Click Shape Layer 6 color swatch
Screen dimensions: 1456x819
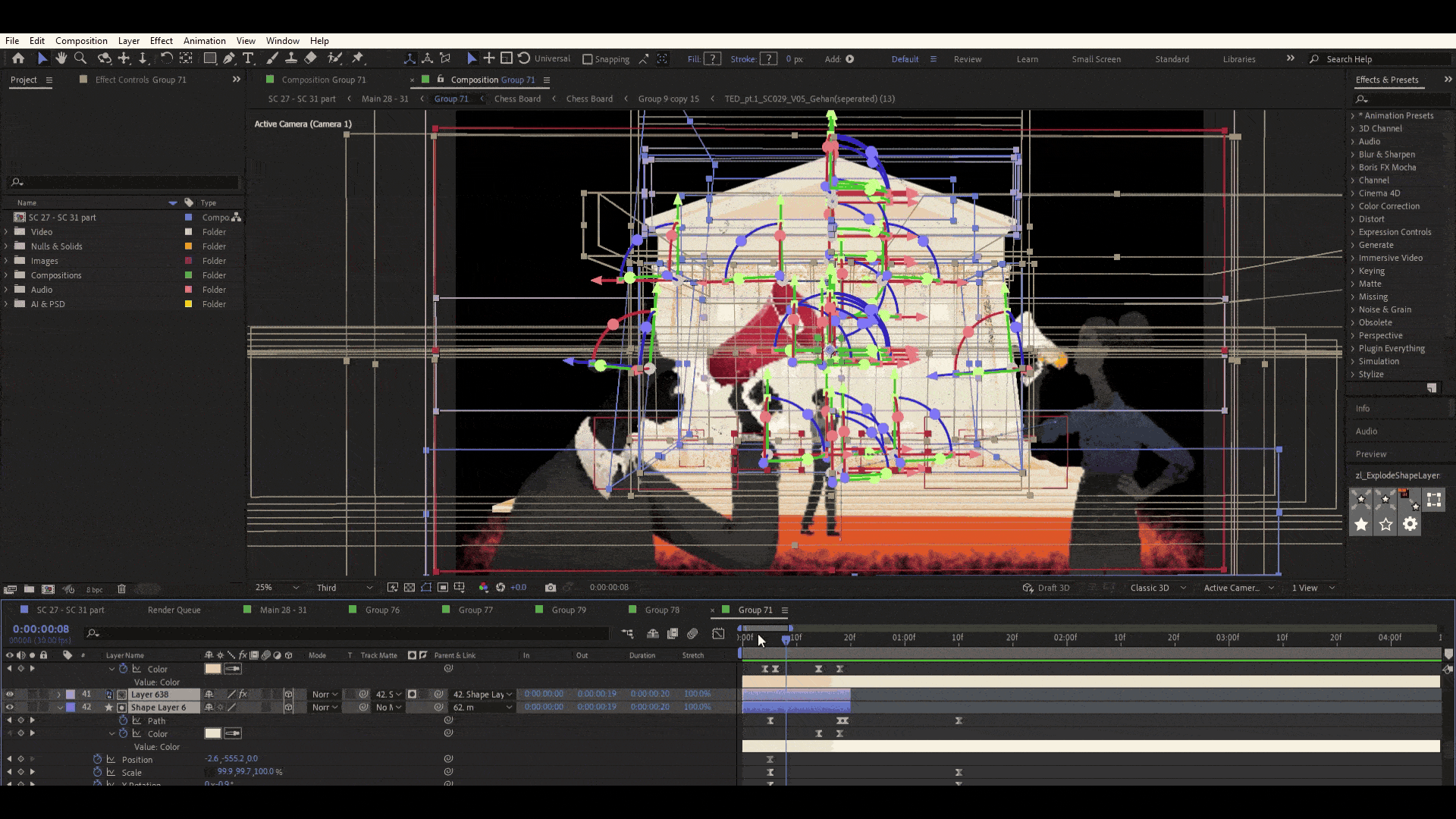pyautogui.click(x=212, y=733)
